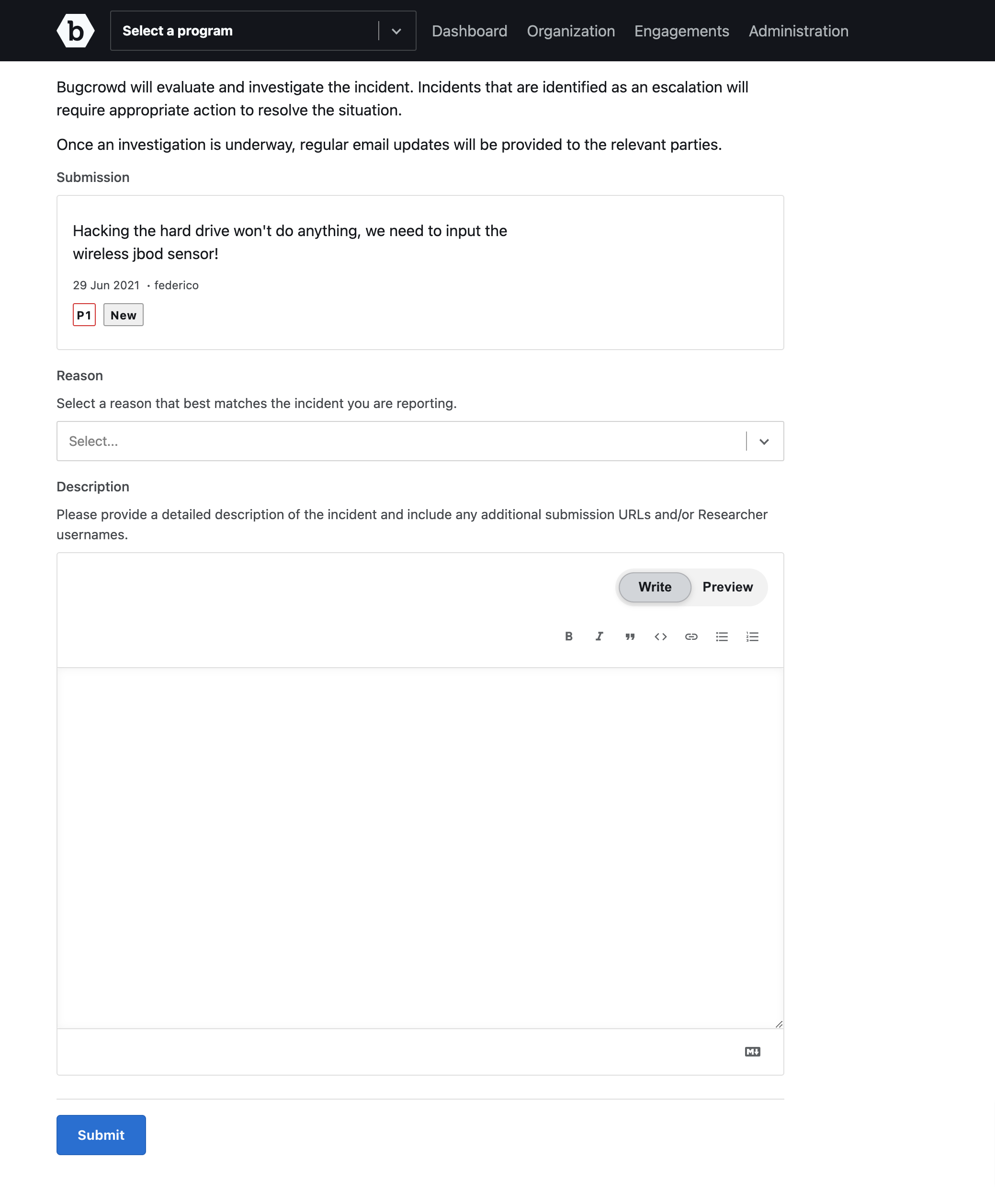Viewport: 995px width, 1204px height.
Task: Expand the Reason select dropdown
Action: tap(420, 441)
